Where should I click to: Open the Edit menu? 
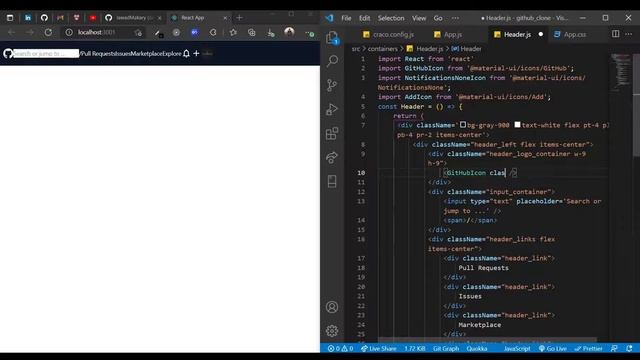pos(364,18)
